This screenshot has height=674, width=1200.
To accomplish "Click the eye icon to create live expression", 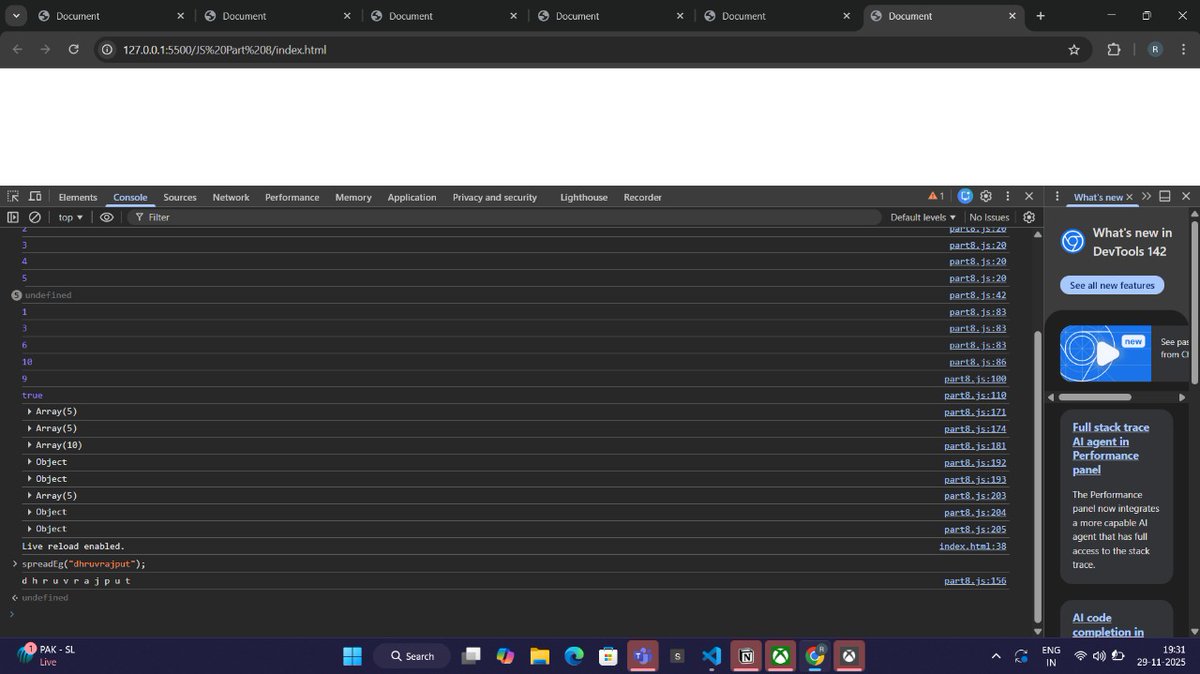I will [107, 216].
